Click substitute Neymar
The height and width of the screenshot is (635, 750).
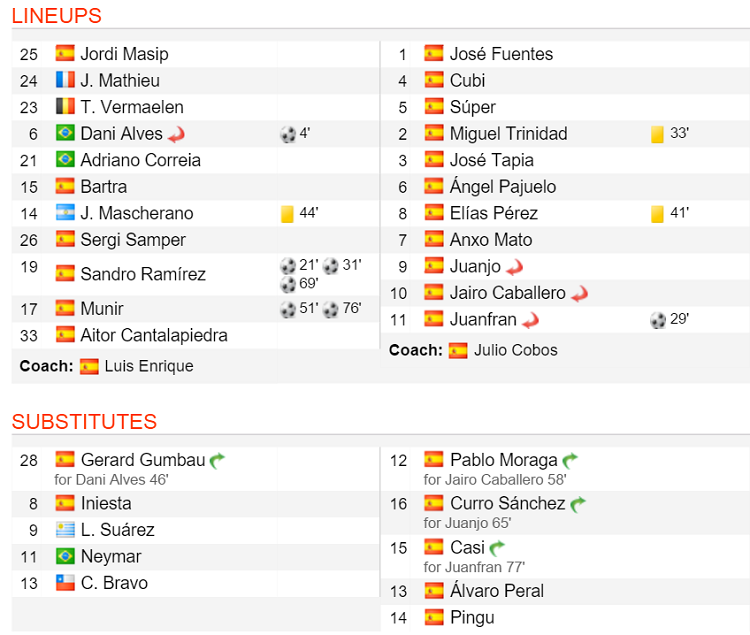pos(110,556)
